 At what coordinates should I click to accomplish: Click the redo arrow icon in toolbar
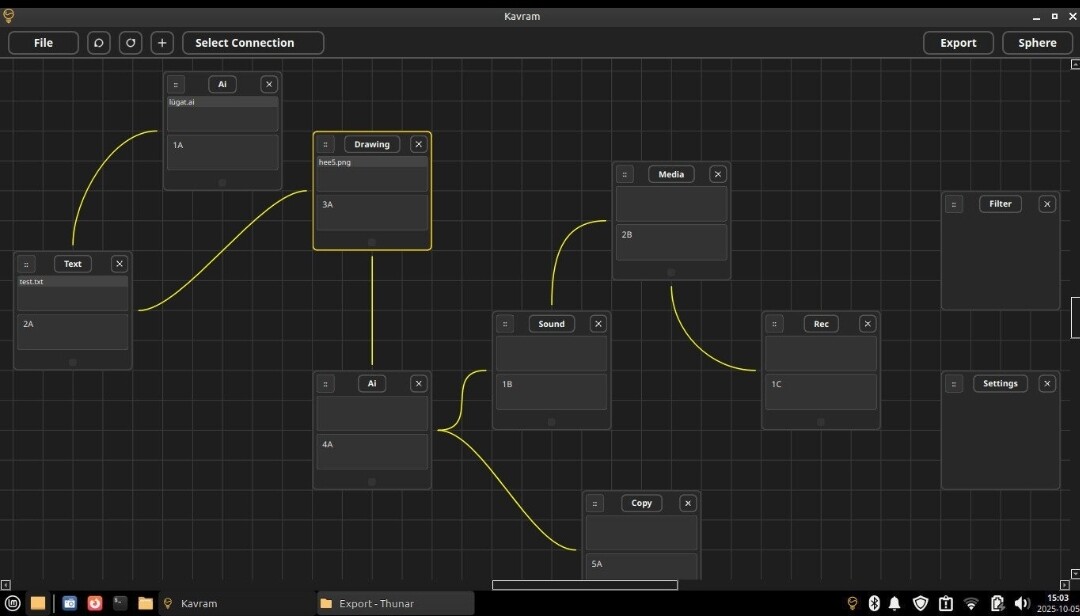(x=130, y=43)
